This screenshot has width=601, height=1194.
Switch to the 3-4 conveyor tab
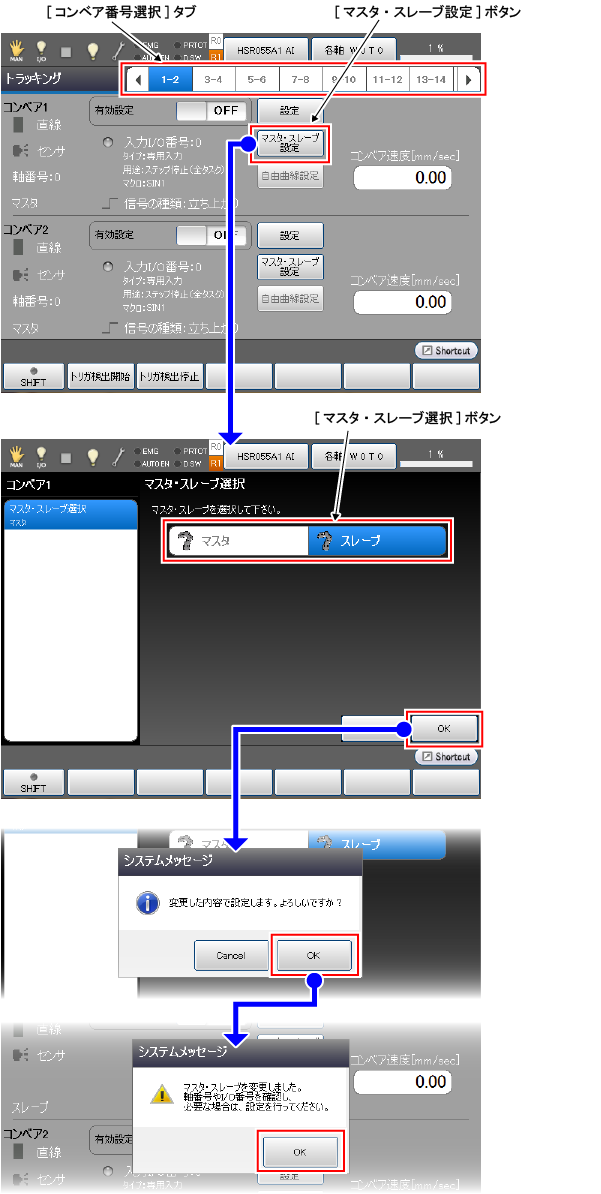(213, 79)
